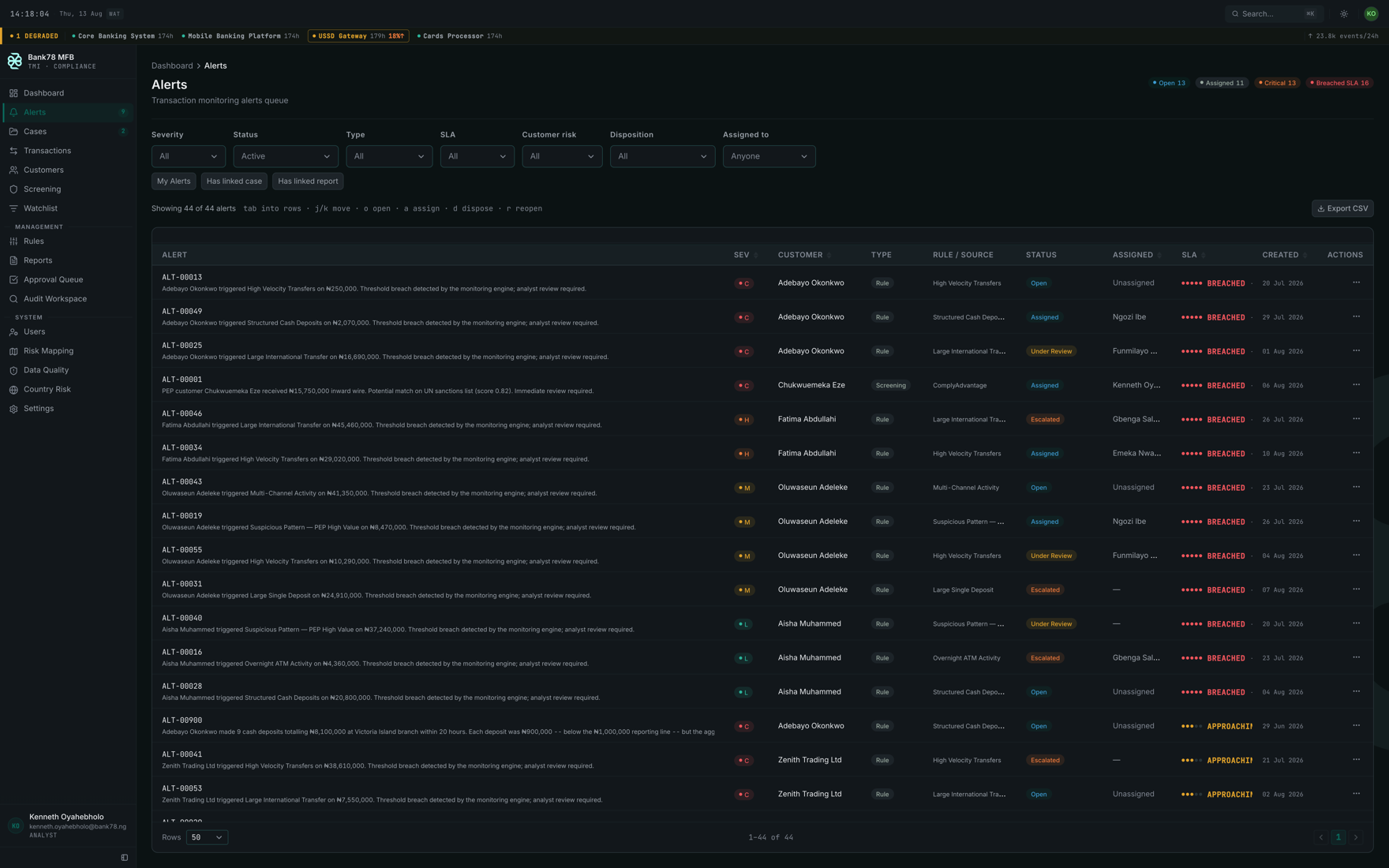Toggle the light/dark theme sun icon
The width and height of the screenshot is (1389, 868).
click(1344, 13)
